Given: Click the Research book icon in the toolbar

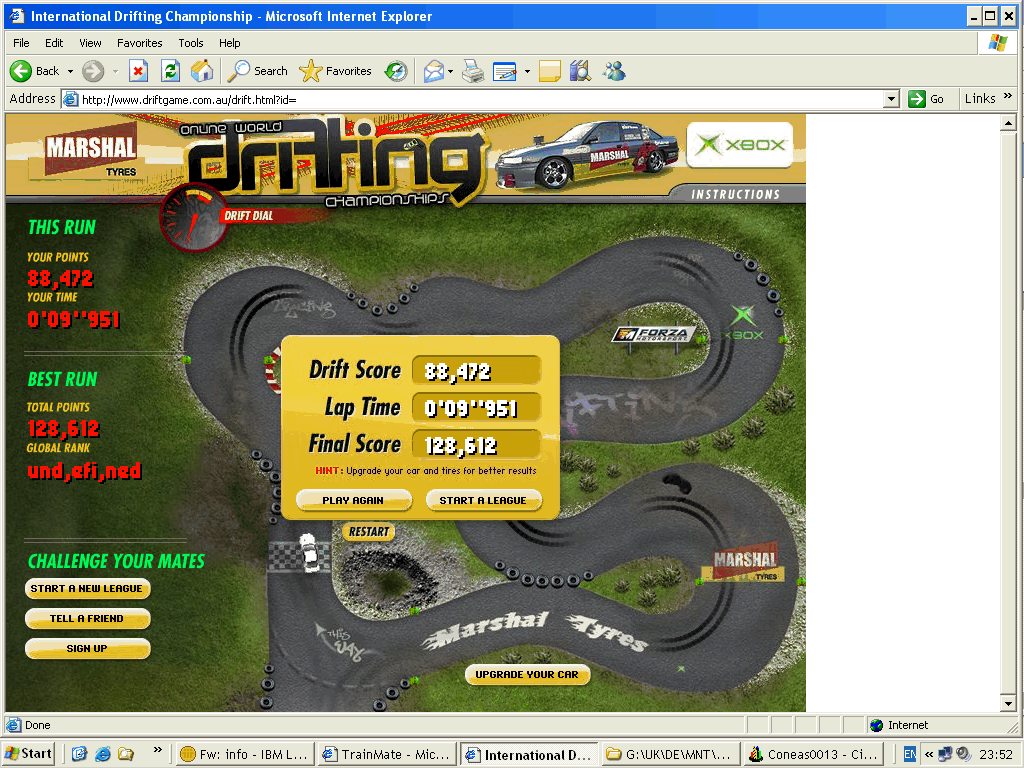Looking at the screenshot, I should click(580, 71).
